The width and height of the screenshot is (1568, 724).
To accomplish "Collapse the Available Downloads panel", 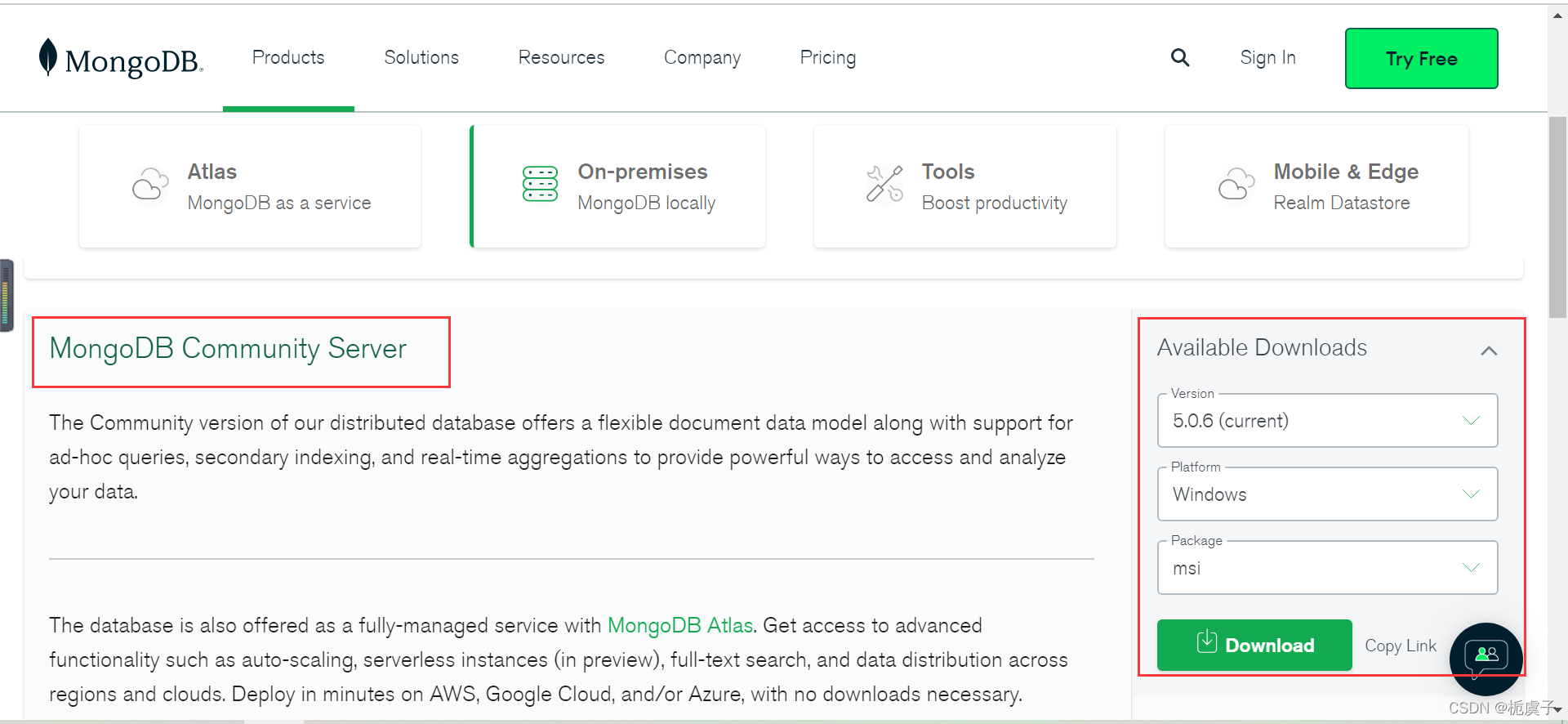I will (1489, 351).
